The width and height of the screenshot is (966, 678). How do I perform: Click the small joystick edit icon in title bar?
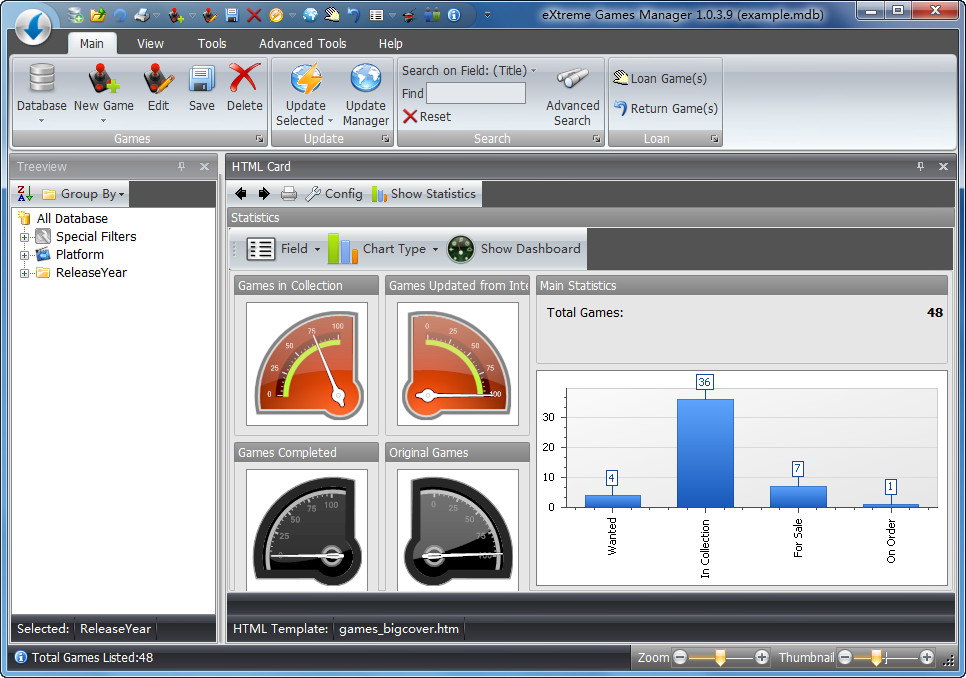(210, 14)
